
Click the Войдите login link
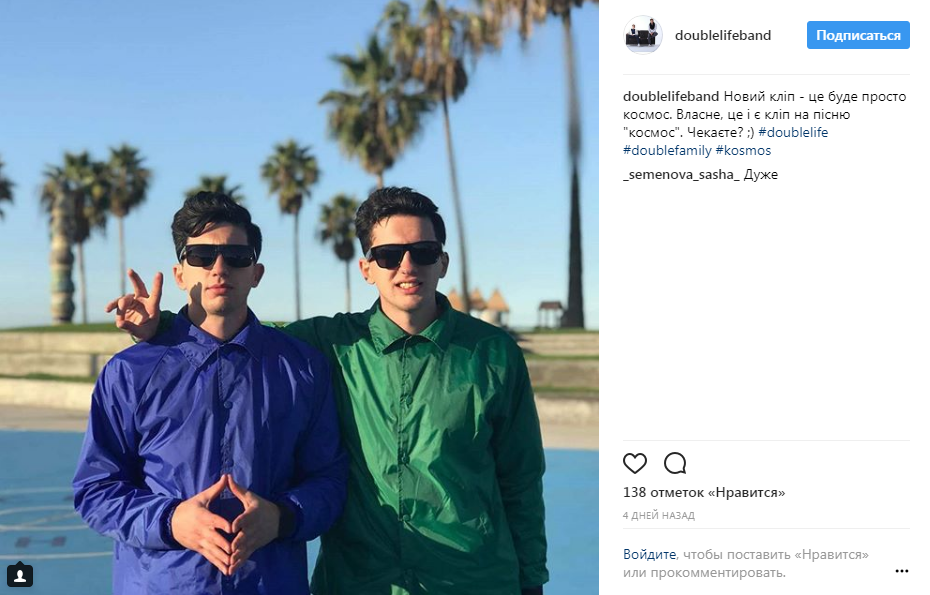pos(649,555)
